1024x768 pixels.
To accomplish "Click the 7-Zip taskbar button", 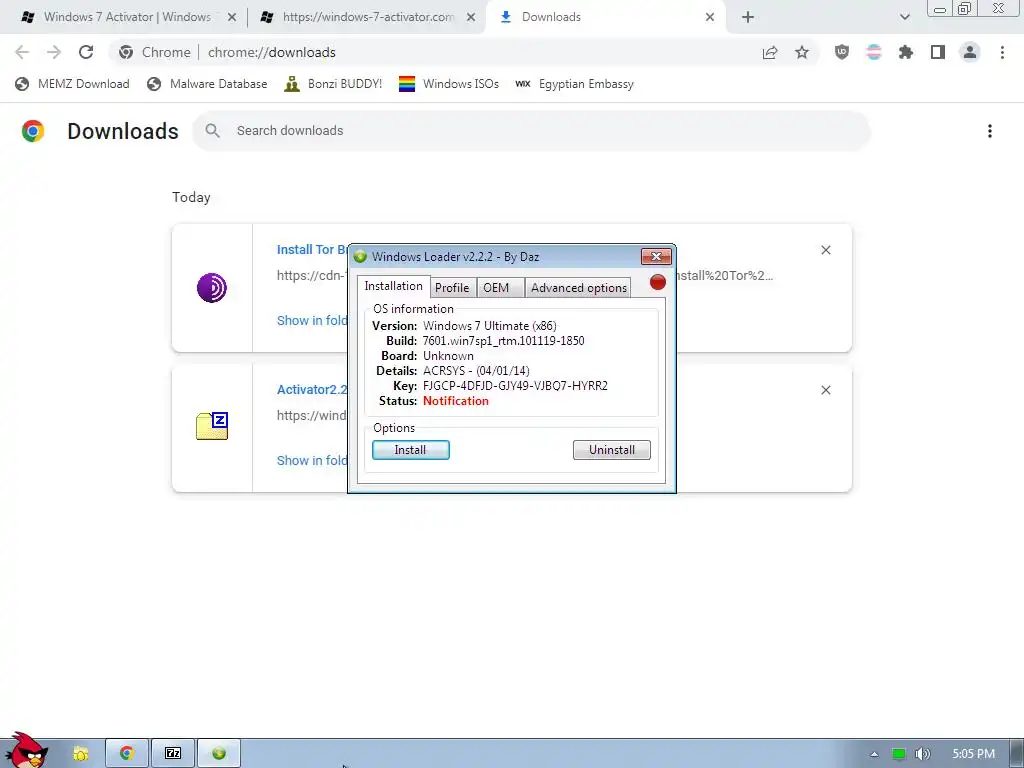I will pos(173,754).
